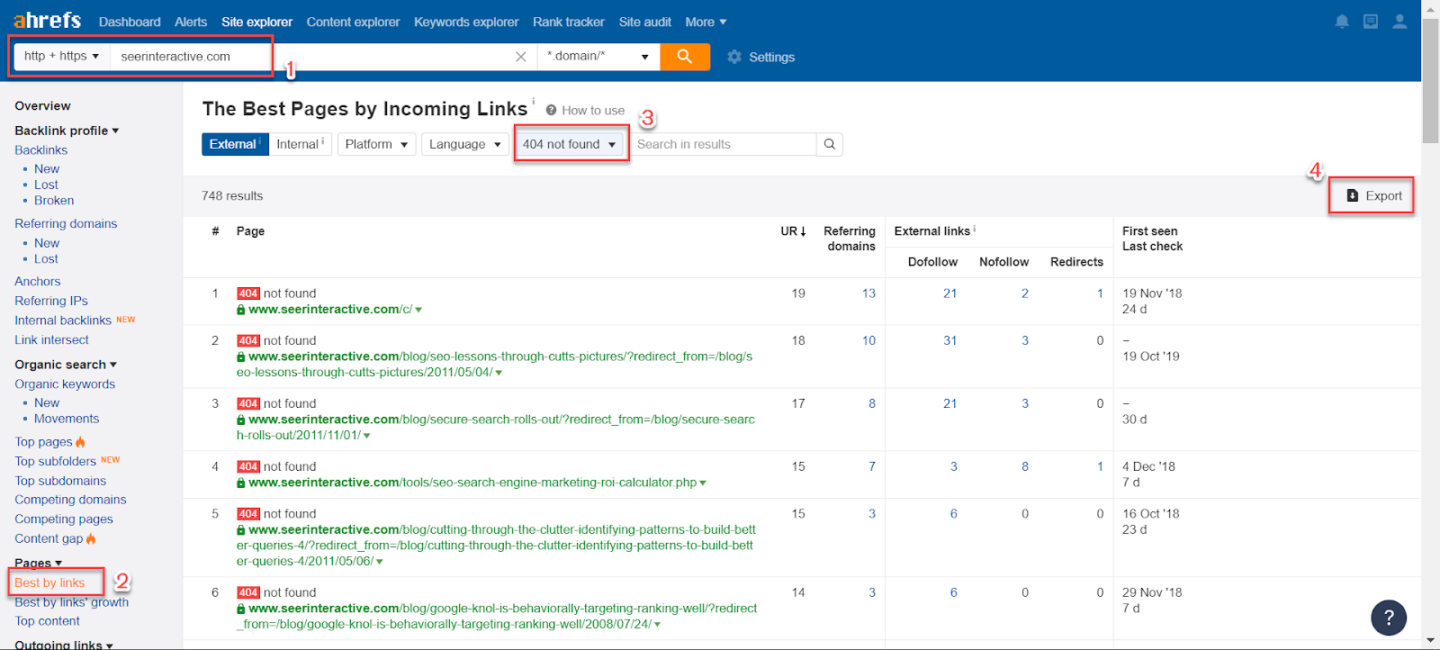Switch to the Internal links filter
Viewport: 1440px width, 650px height.
299,144
